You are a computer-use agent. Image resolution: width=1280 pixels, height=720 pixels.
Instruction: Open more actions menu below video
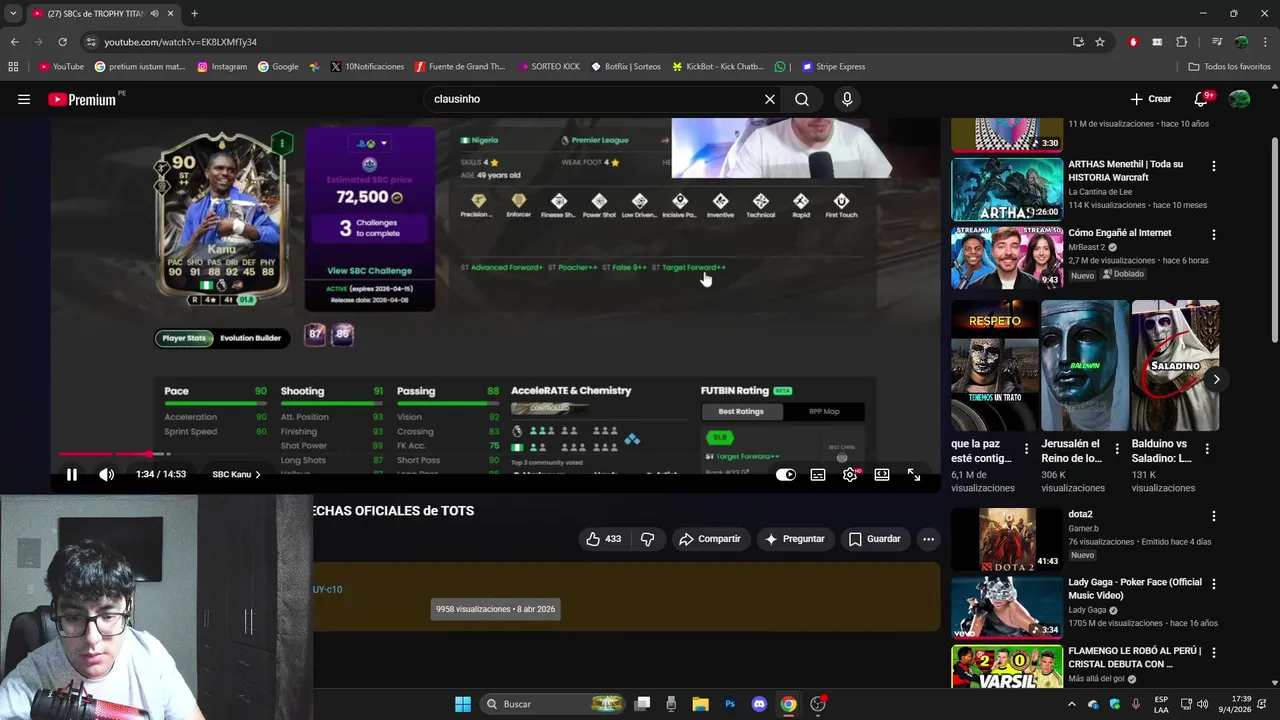tap(928, 539)
